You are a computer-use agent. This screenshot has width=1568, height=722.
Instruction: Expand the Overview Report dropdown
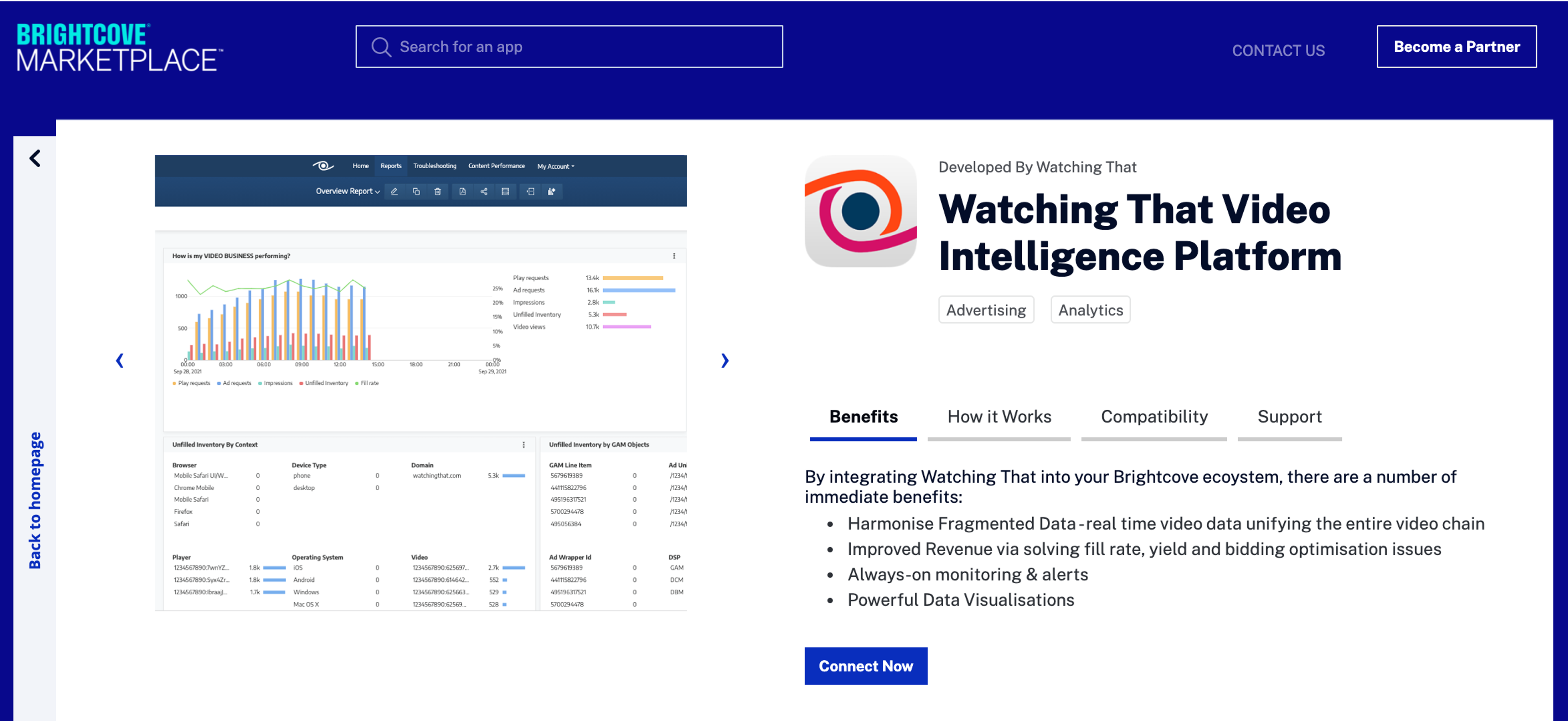pyautogui.click(x=347, y=191)
